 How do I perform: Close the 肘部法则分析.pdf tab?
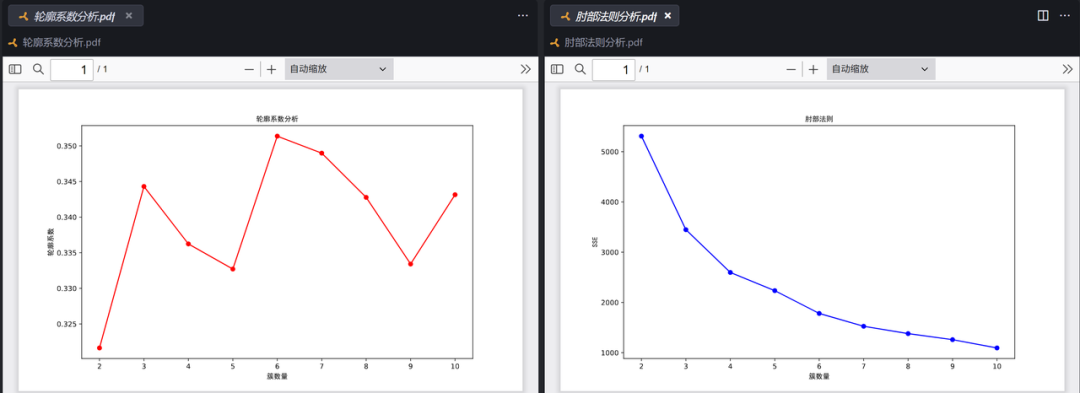pos(667,15)
